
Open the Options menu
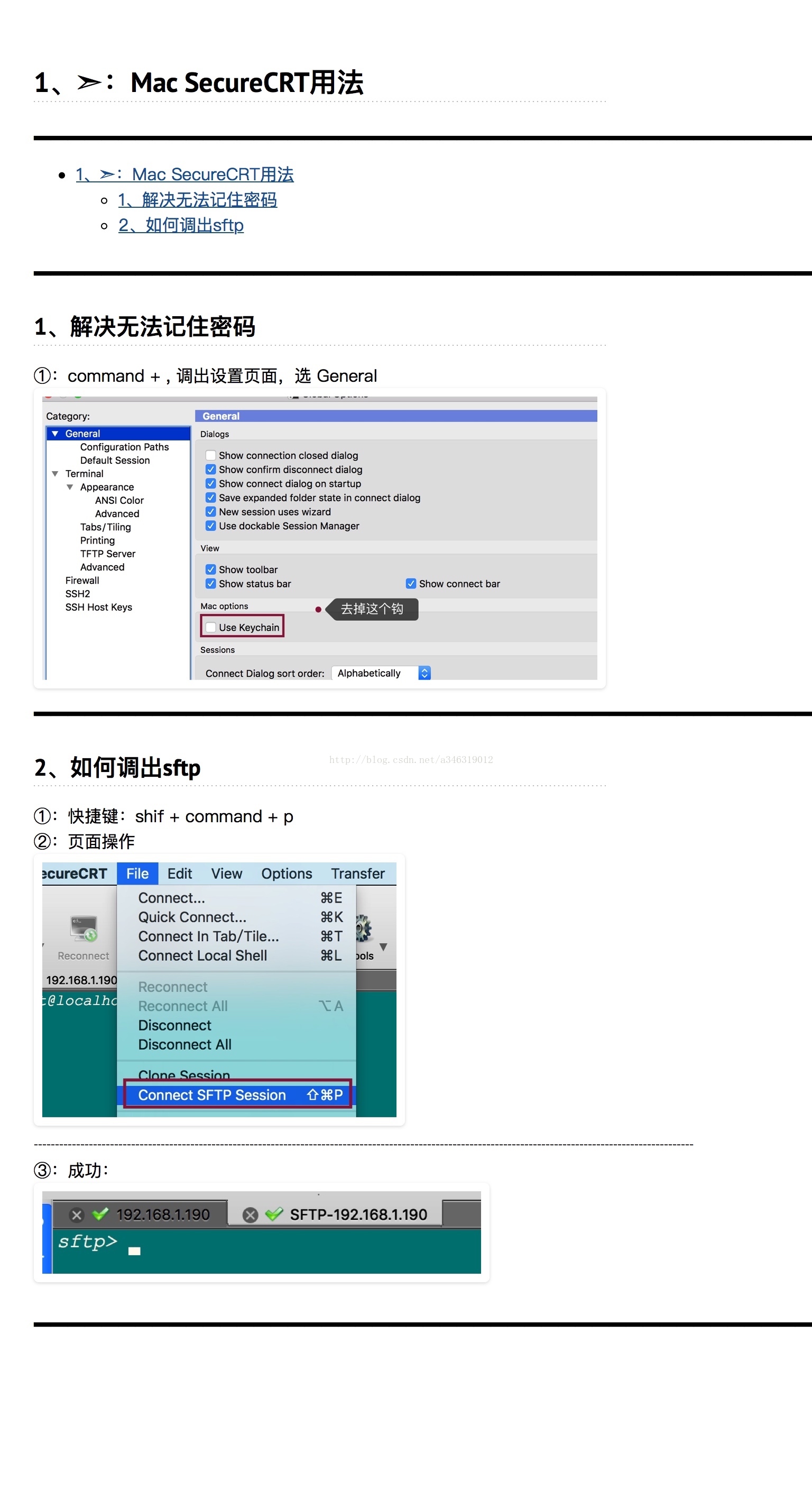coord(287,873)
